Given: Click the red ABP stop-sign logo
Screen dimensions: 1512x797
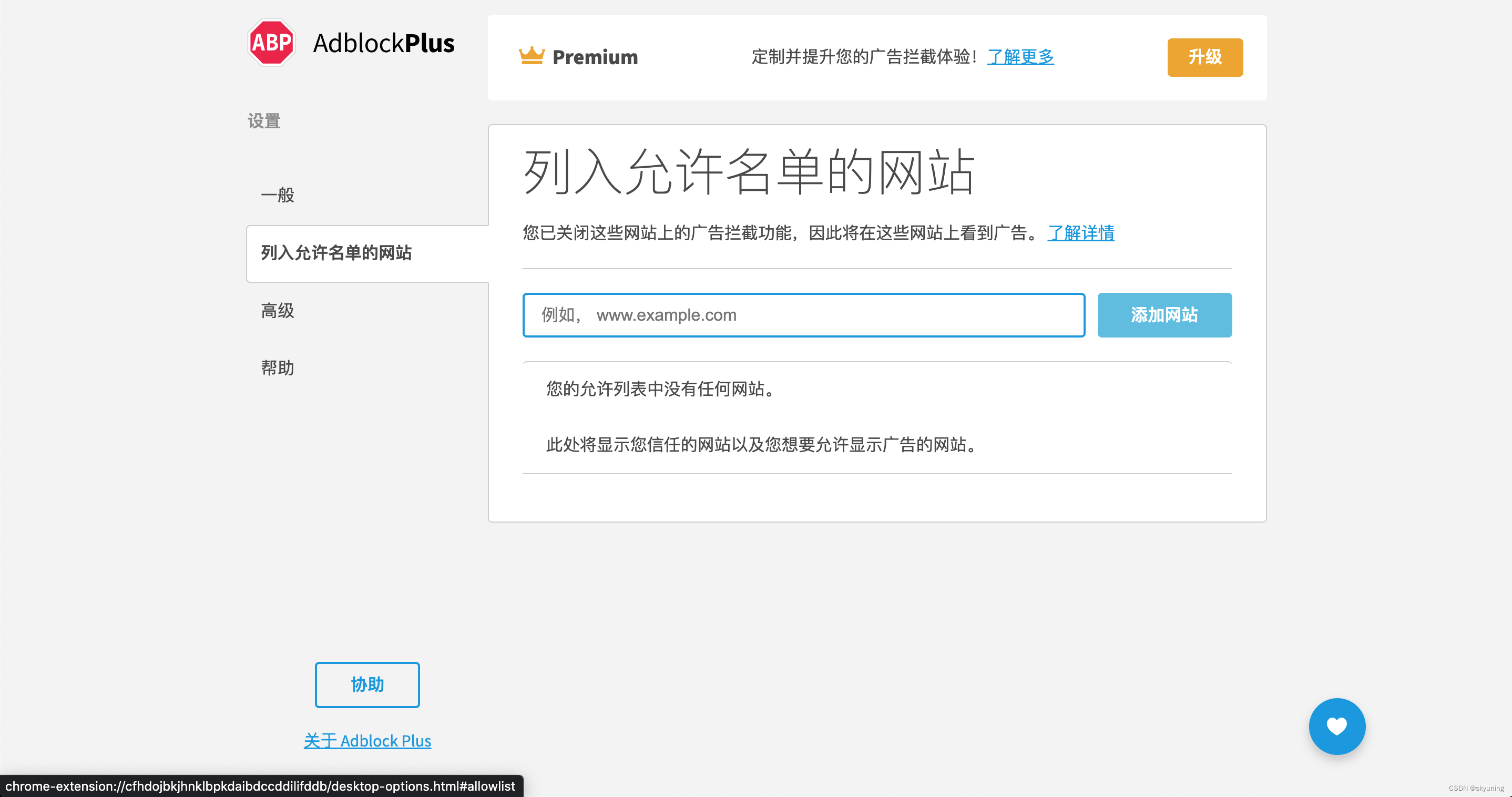Looking at the screenshot, I should coord(271,42).
